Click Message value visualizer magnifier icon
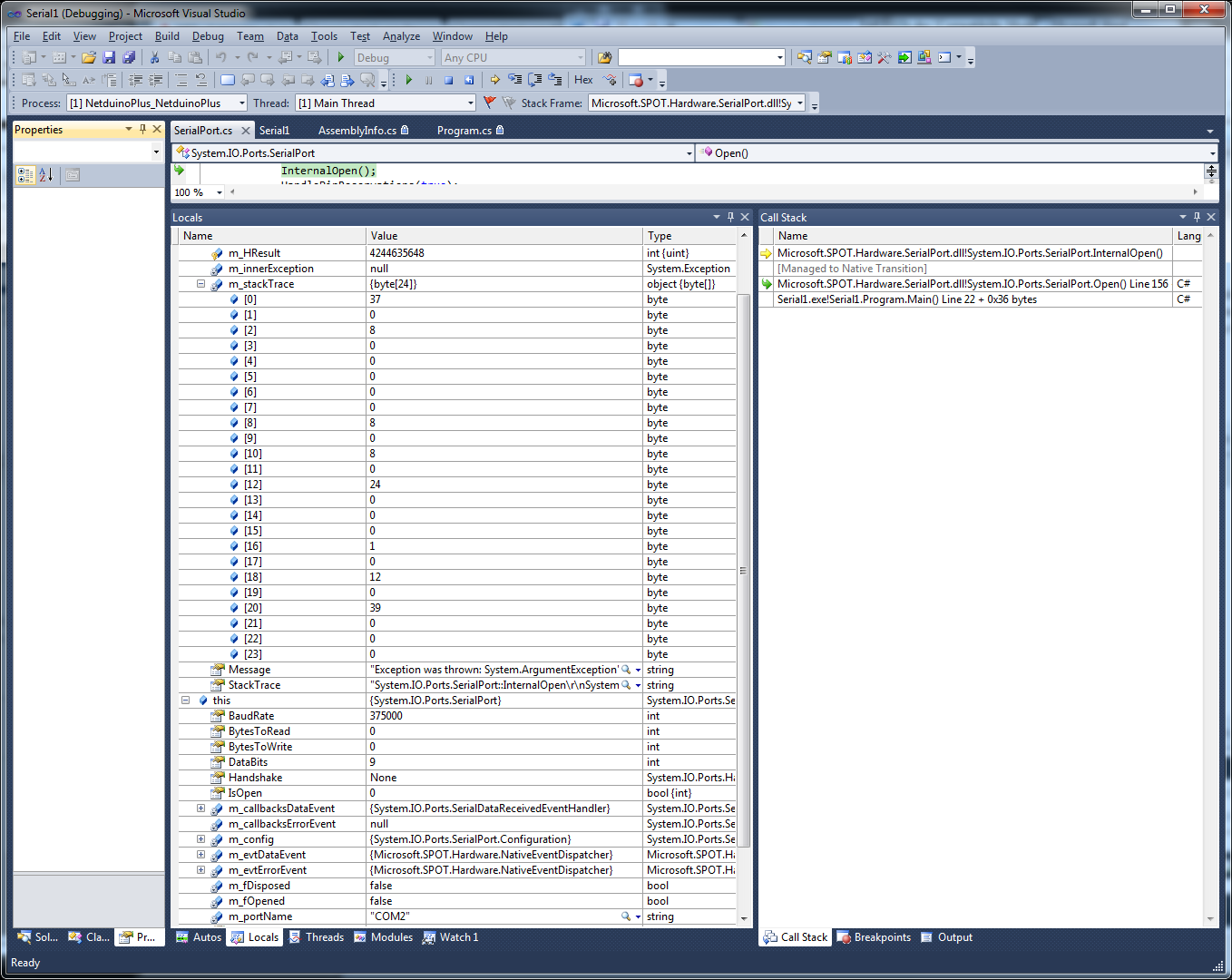 tap(626, 670)
